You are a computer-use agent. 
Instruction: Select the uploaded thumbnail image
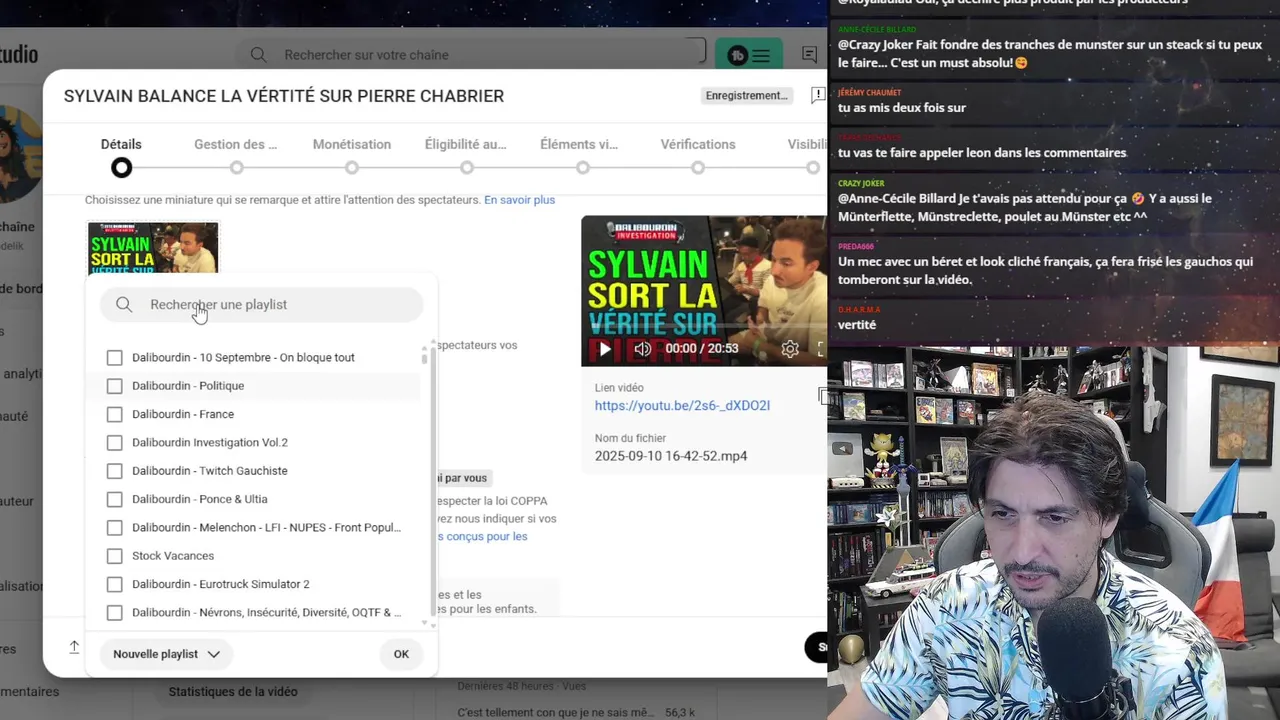point(153,247)
